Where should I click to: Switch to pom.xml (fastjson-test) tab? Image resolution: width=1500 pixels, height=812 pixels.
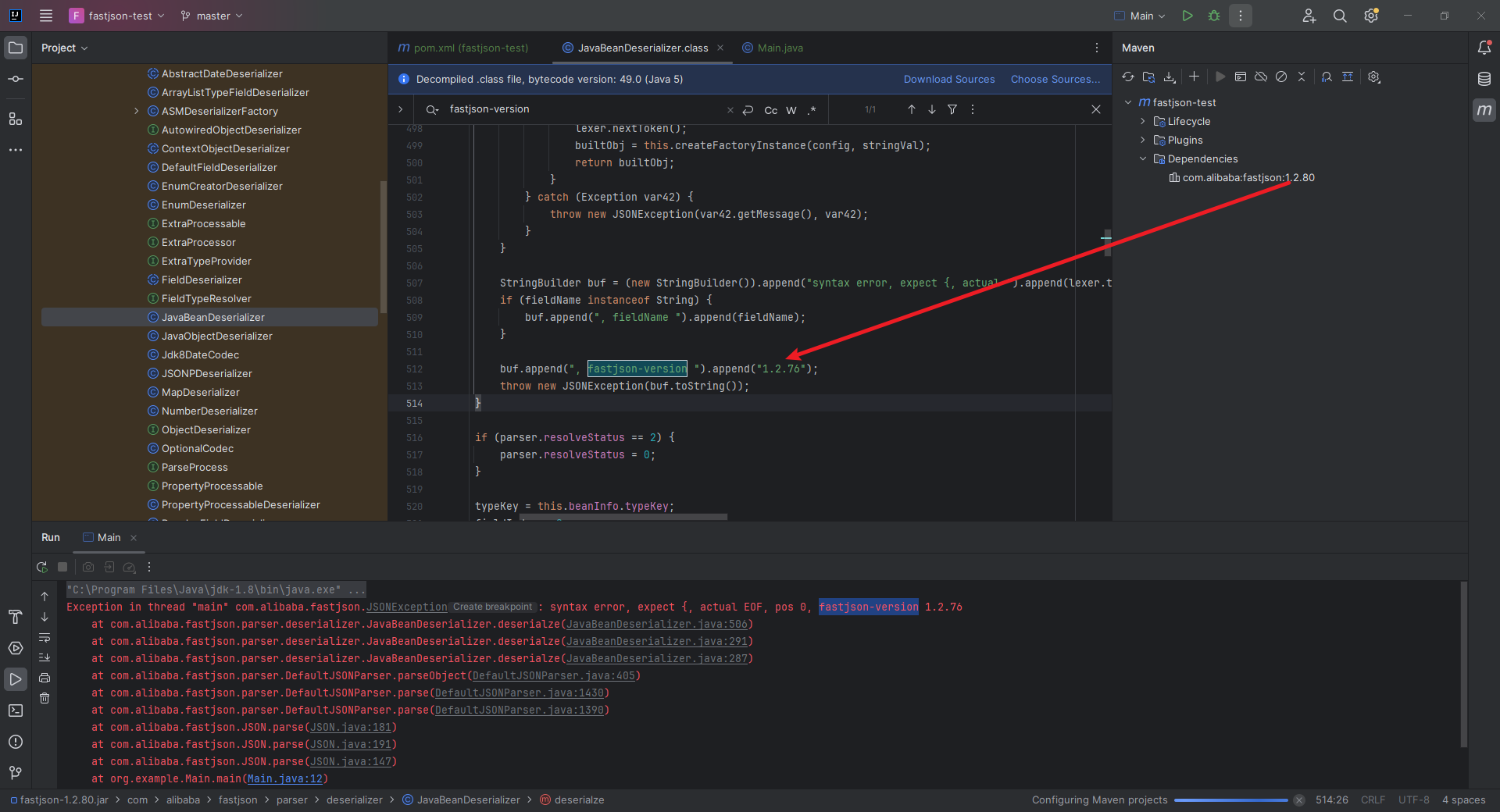click(x=463, y=48)
